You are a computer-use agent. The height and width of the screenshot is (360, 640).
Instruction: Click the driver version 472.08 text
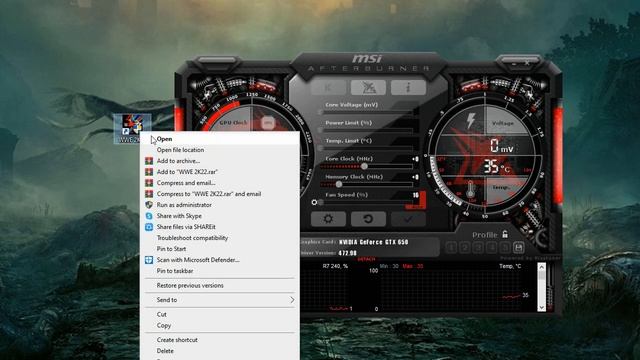pyautogui.click(x=347, y=253)
